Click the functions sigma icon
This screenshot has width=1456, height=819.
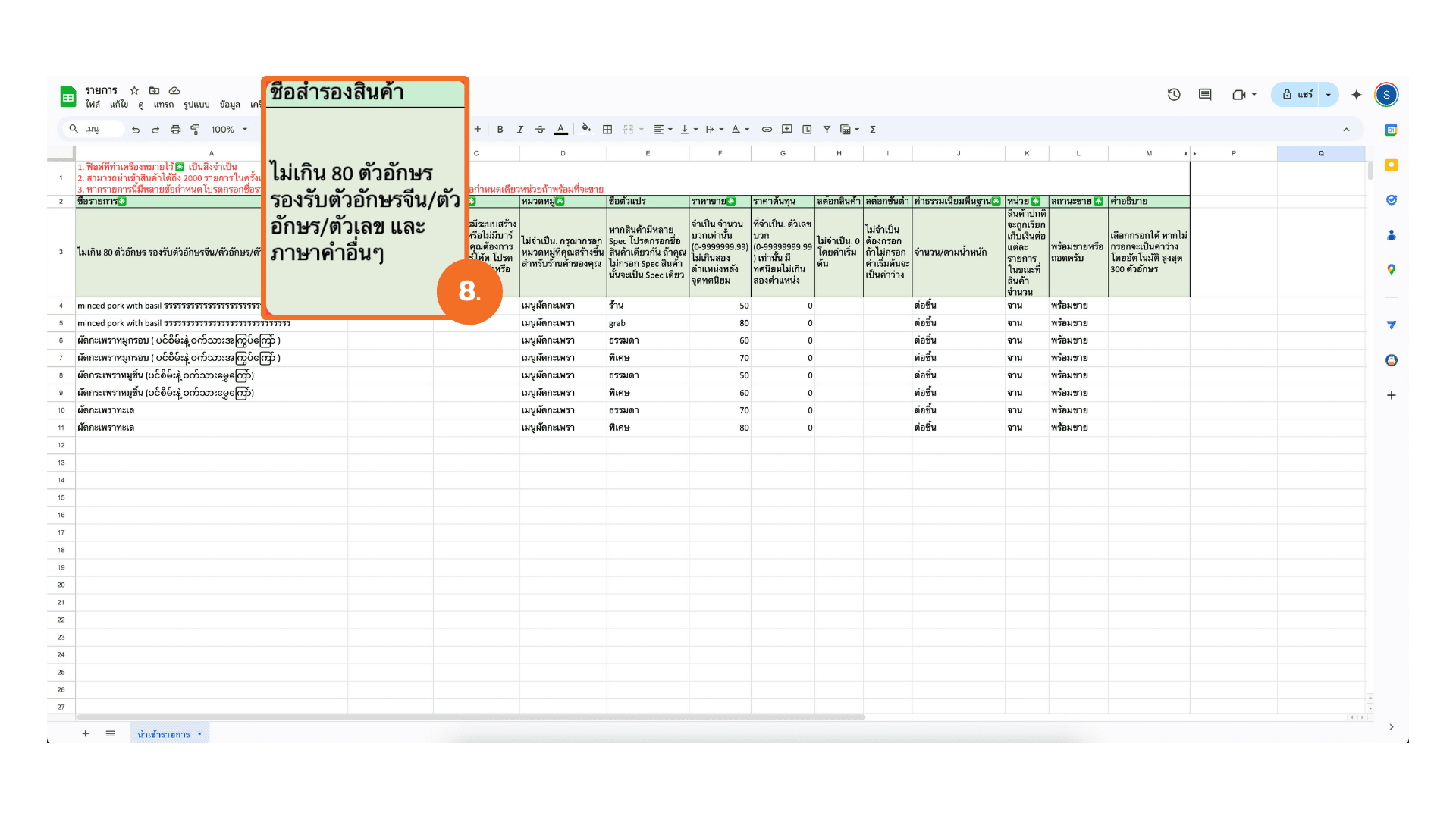873,130
